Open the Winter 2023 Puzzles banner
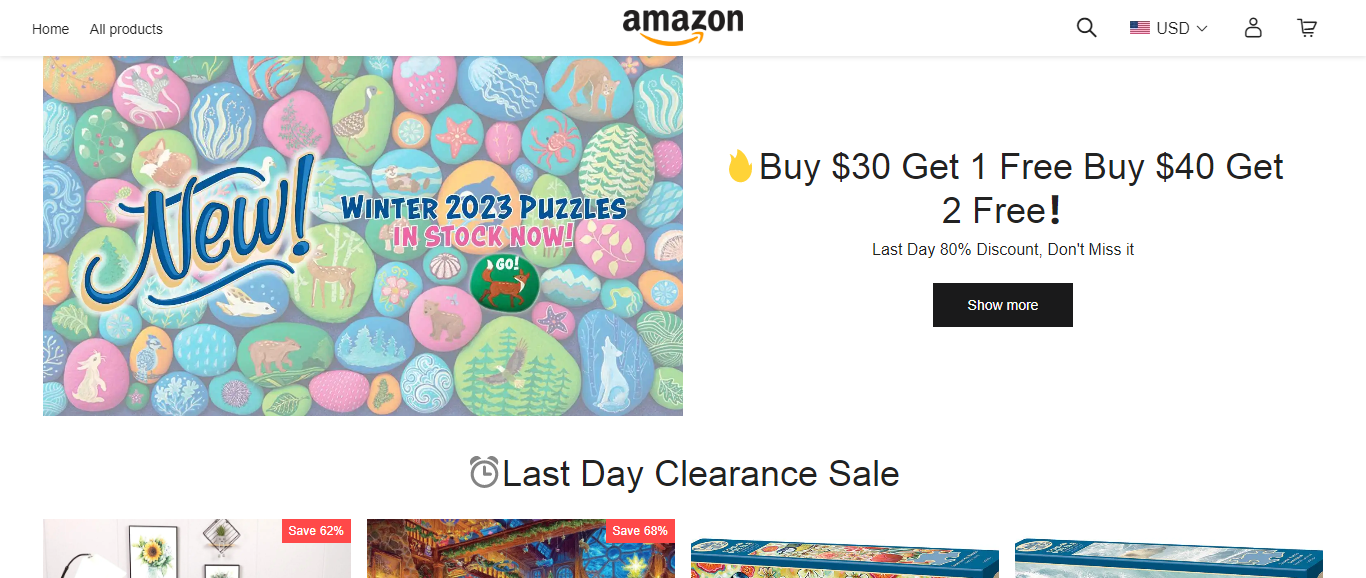1366x578 pixels. pyautogui.click(x=363, y=236)
